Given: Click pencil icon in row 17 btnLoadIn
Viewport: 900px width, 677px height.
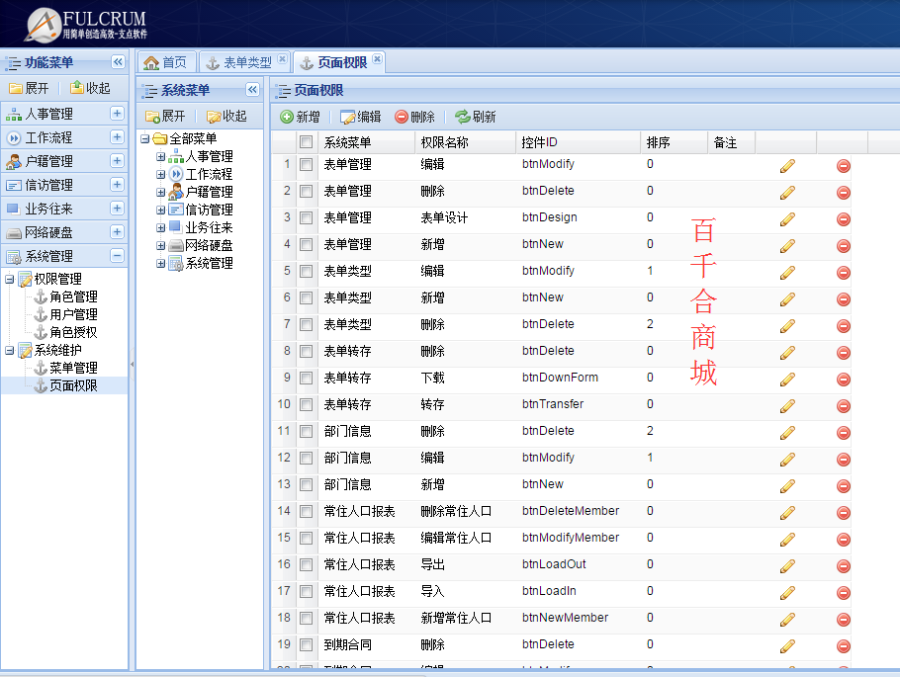Looking at the screenshot, I should 788,593.
